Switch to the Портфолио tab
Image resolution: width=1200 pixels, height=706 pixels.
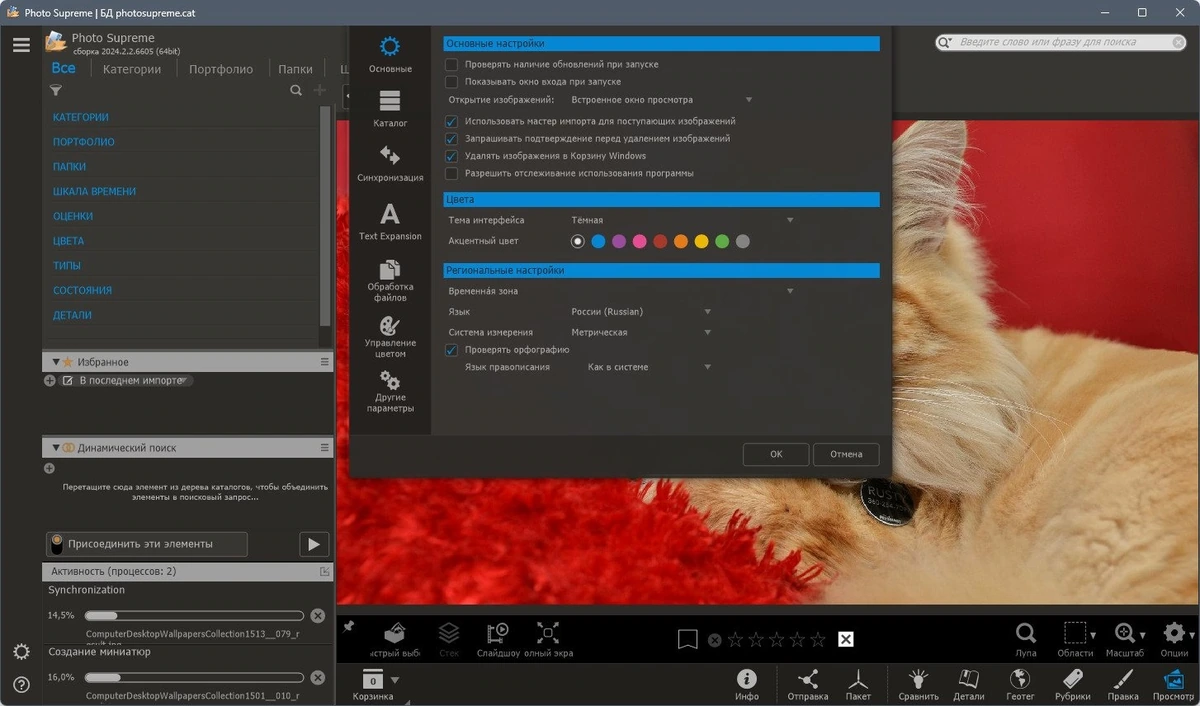pos(221,69)
